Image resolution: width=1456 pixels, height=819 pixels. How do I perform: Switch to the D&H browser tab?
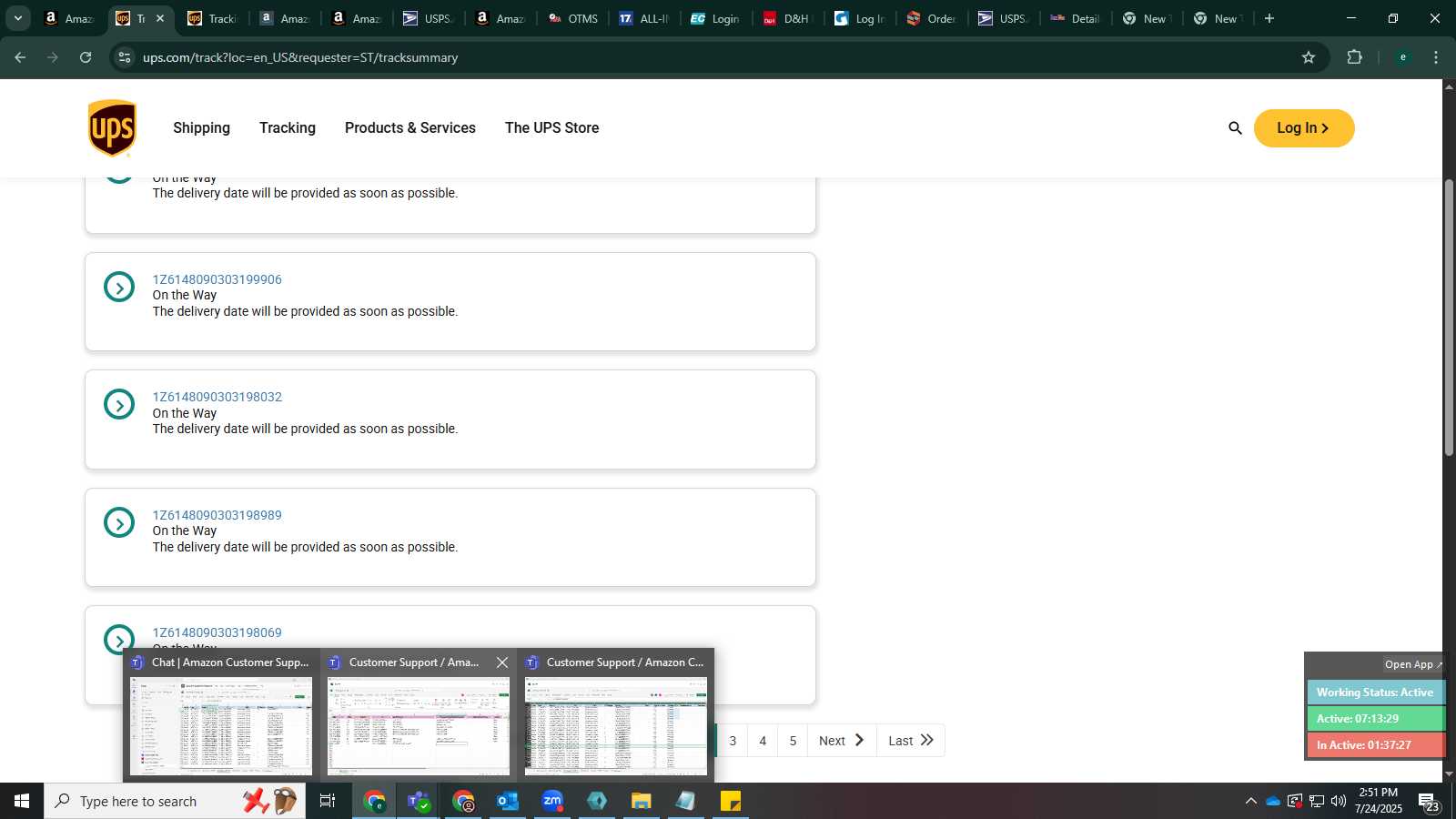pyautogui.click(x=788, y=18)
